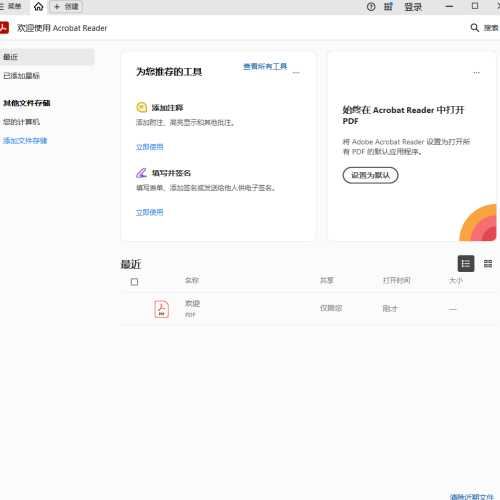Click 立即使用 under 添加注释
Viewport: 500px width, 500px height.
point(150,147)
